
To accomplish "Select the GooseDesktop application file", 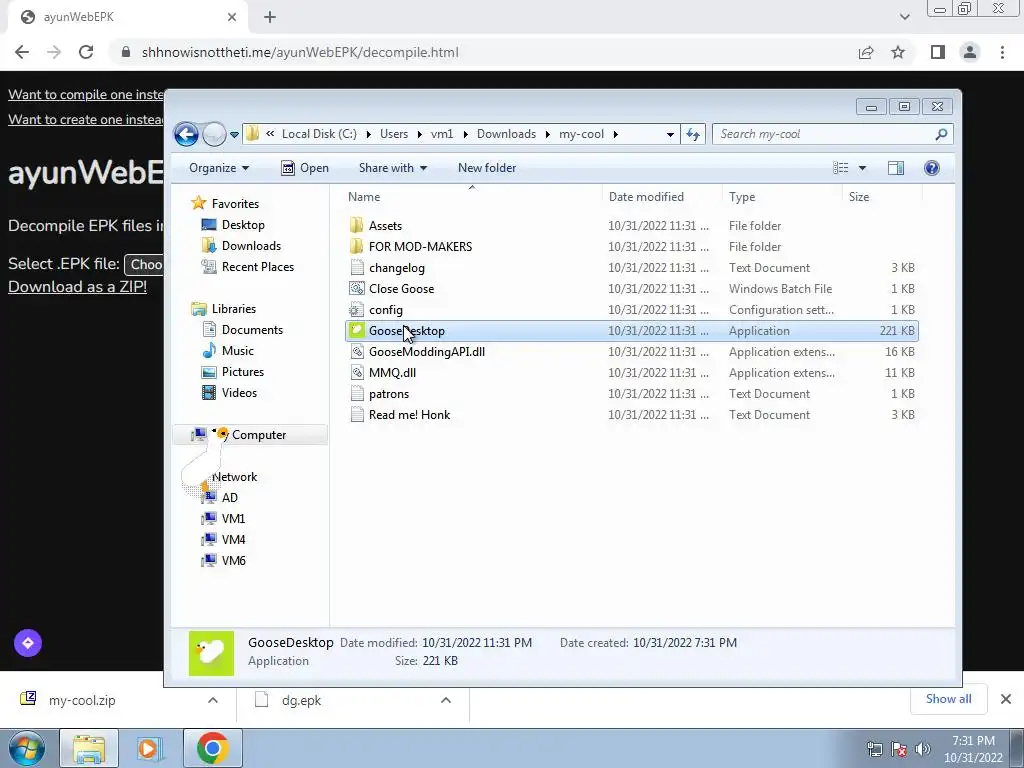I will click(631, 331).
